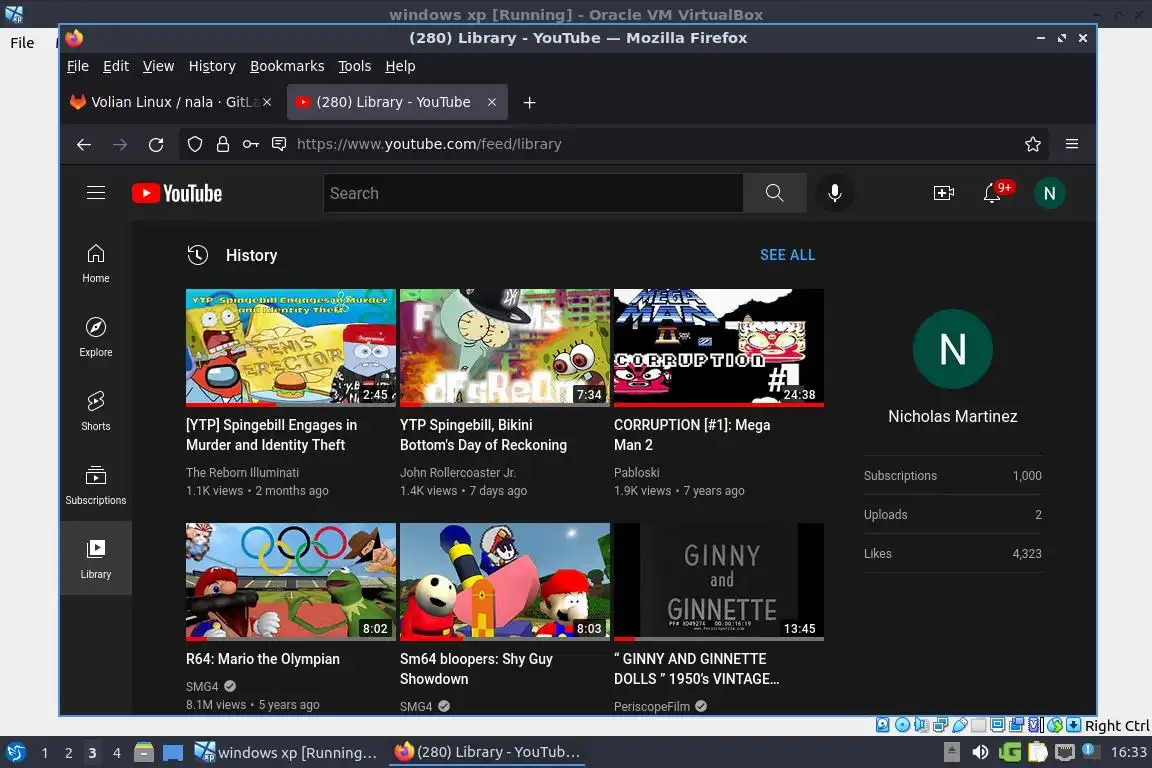
Task: Open Firefox File menu
Action: click(78, 66)
